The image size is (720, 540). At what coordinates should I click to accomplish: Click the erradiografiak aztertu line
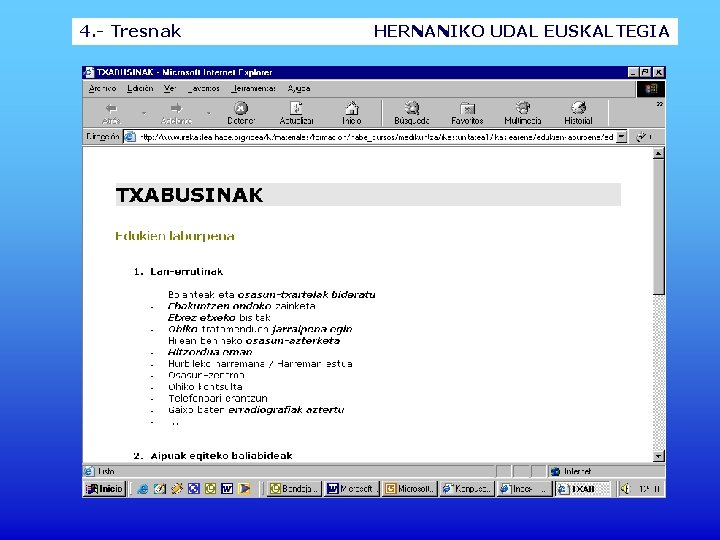(x=256, y=410)
